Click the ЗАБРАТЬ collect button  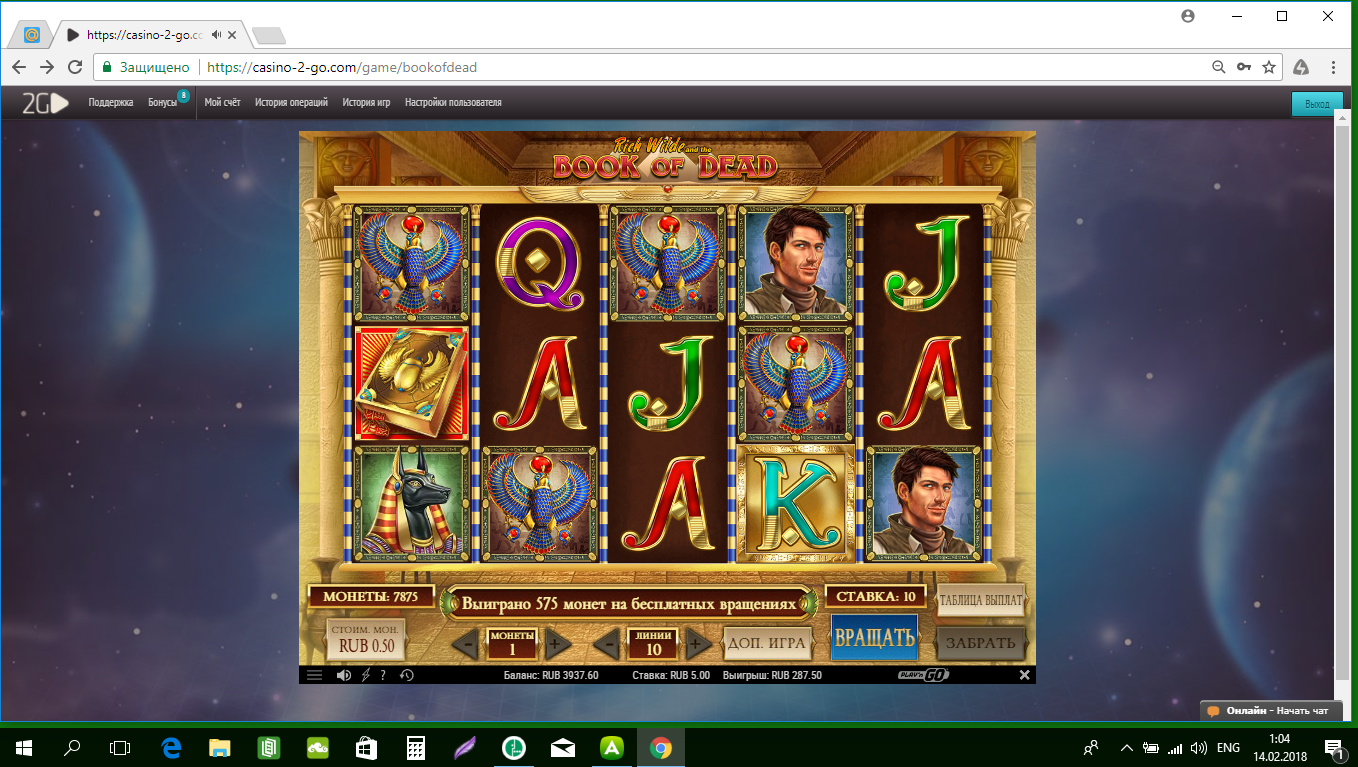click(981, 643)
